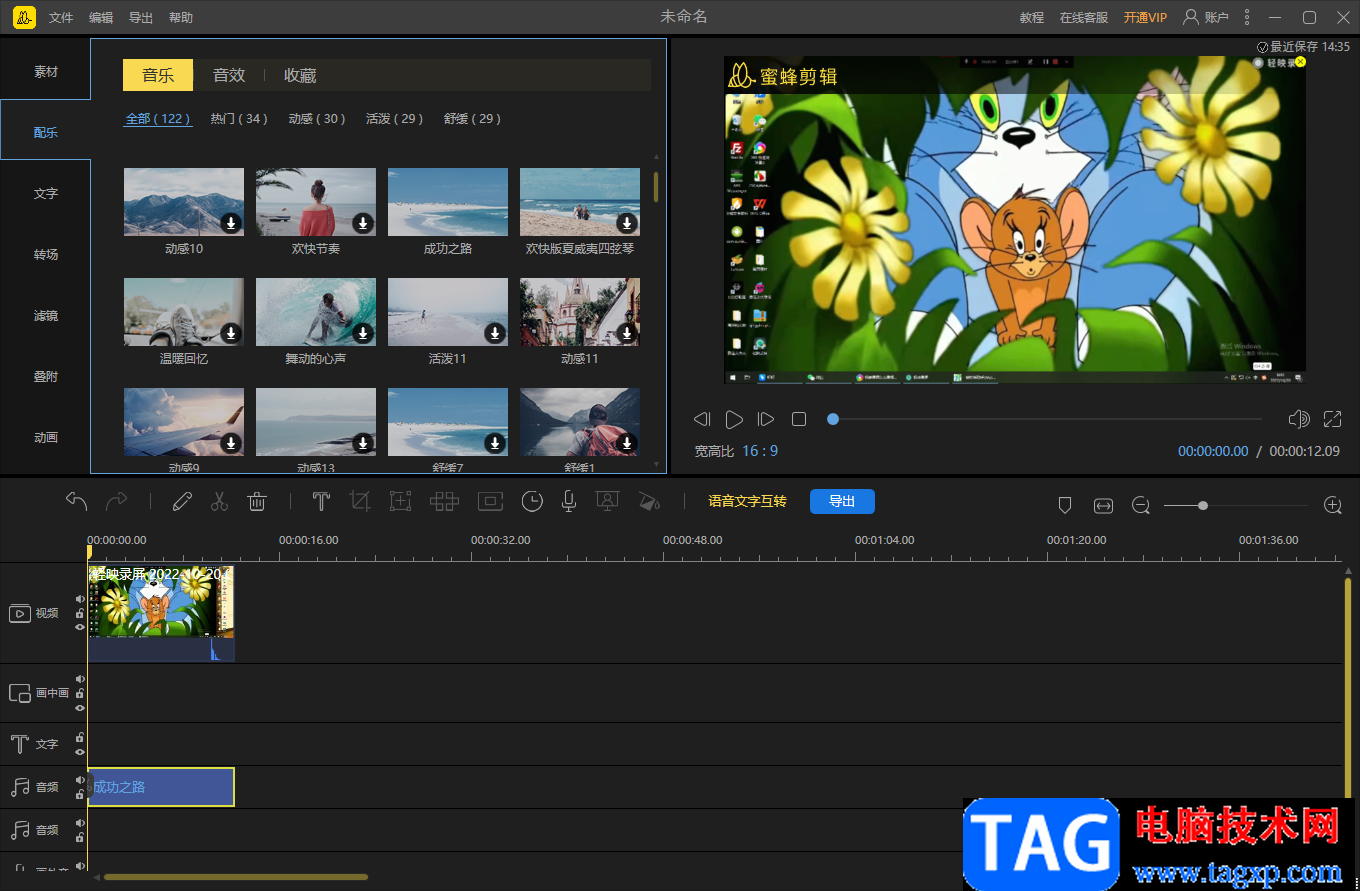Filter music by 舒缓 (29)

point(473,119)
